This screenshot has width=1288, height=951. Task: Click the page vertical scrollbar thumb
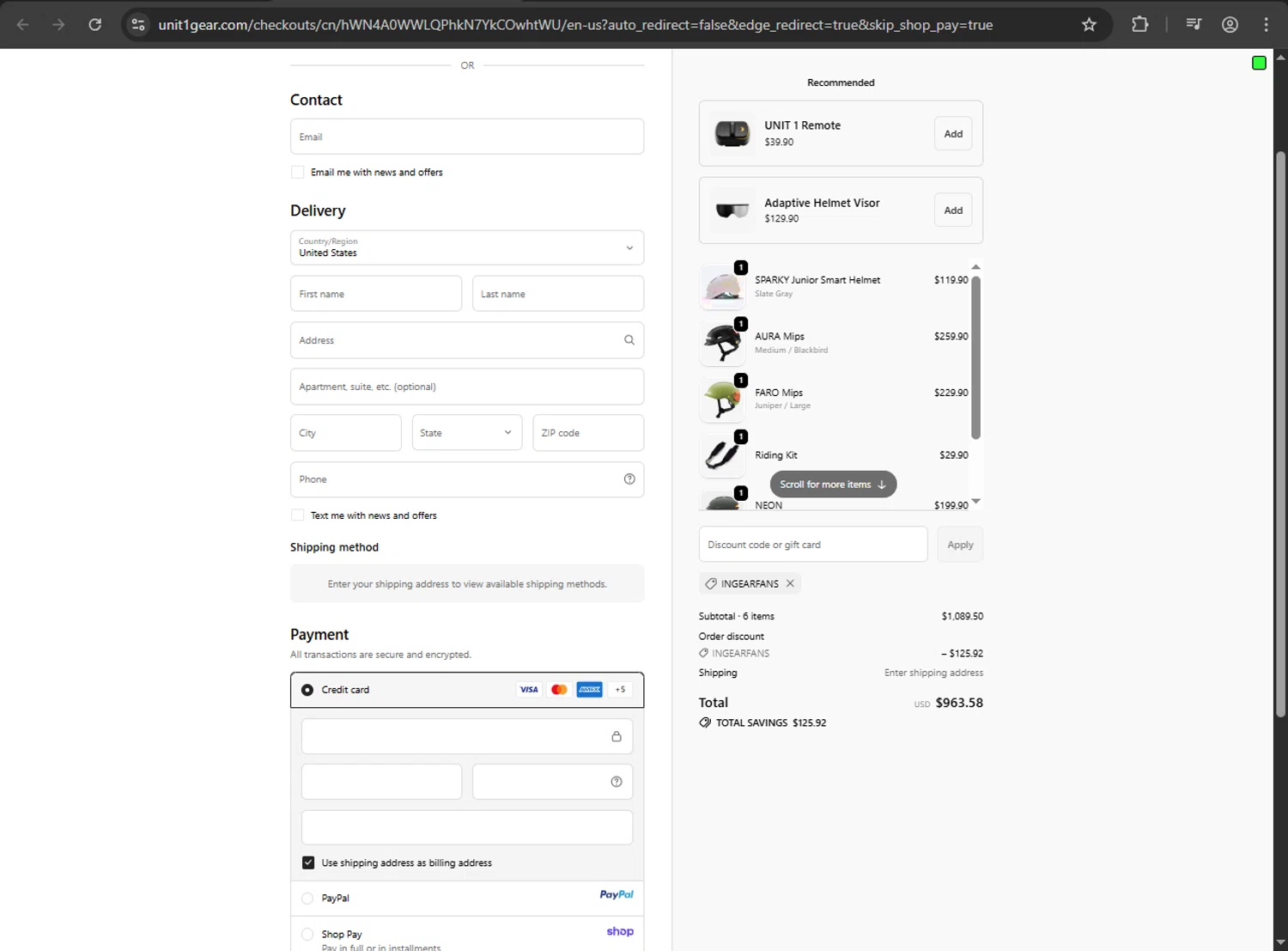[1280, 434]
